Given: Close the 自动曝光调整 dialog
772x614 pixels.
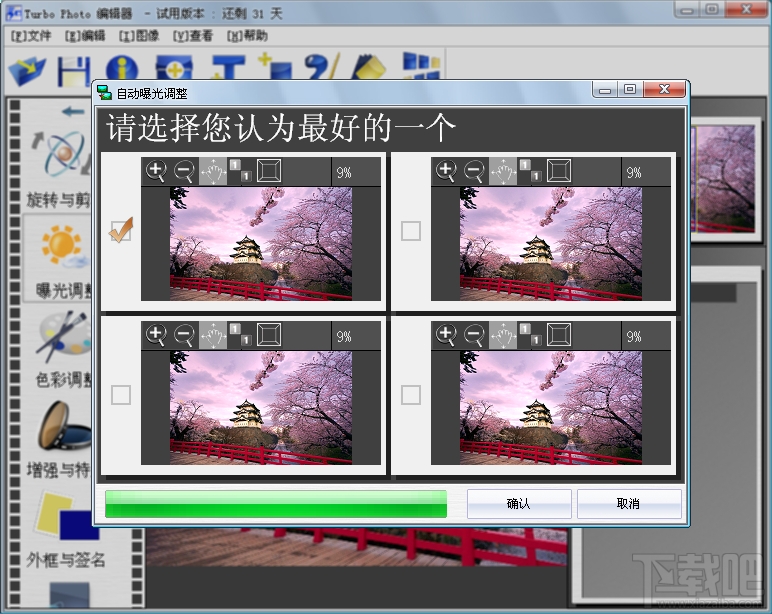Looking at the screenshot, I should (664, 89).
